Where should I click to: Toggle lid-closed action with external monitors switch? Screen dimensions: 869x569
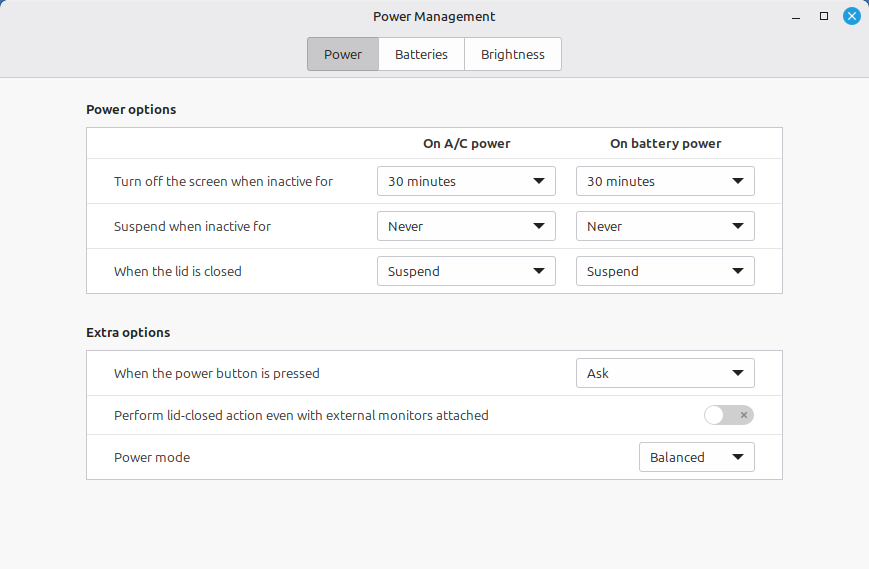(x=729, y=415)
